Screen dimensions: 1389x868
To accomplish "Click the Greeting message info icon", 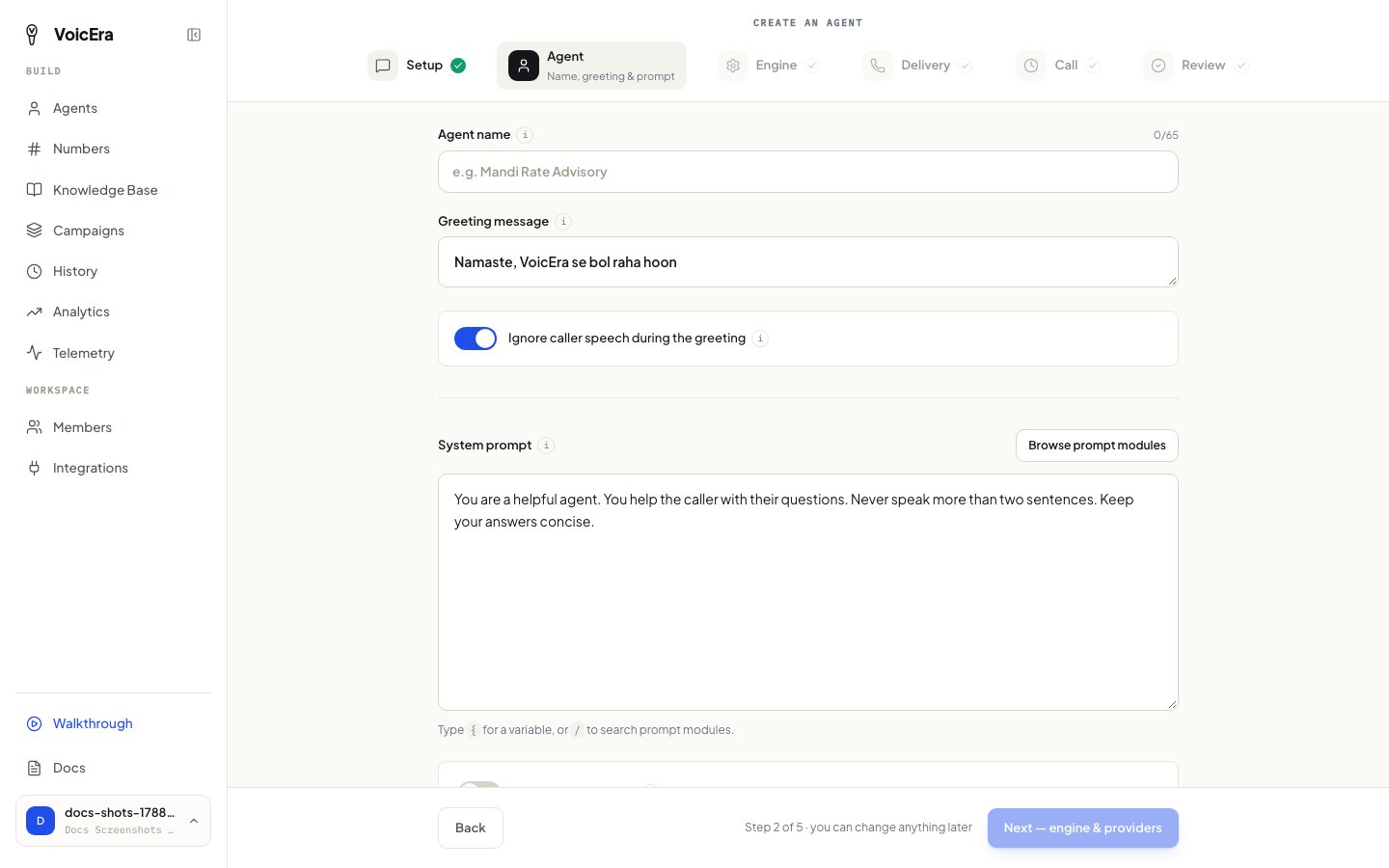I will coord(563,222).
